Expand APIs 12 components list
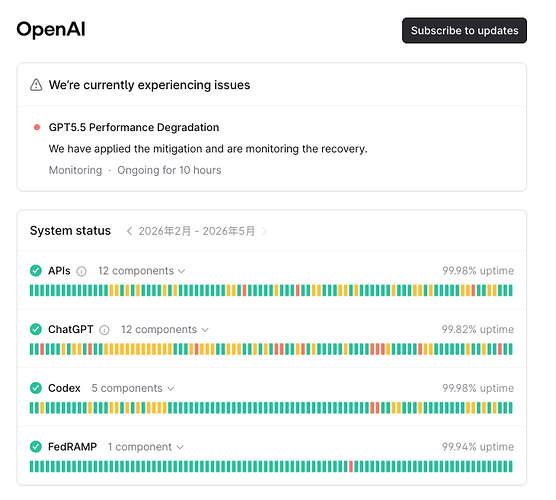Image resolution: width=556 pixels, height=500 pixels. click(x=141, y=271)
